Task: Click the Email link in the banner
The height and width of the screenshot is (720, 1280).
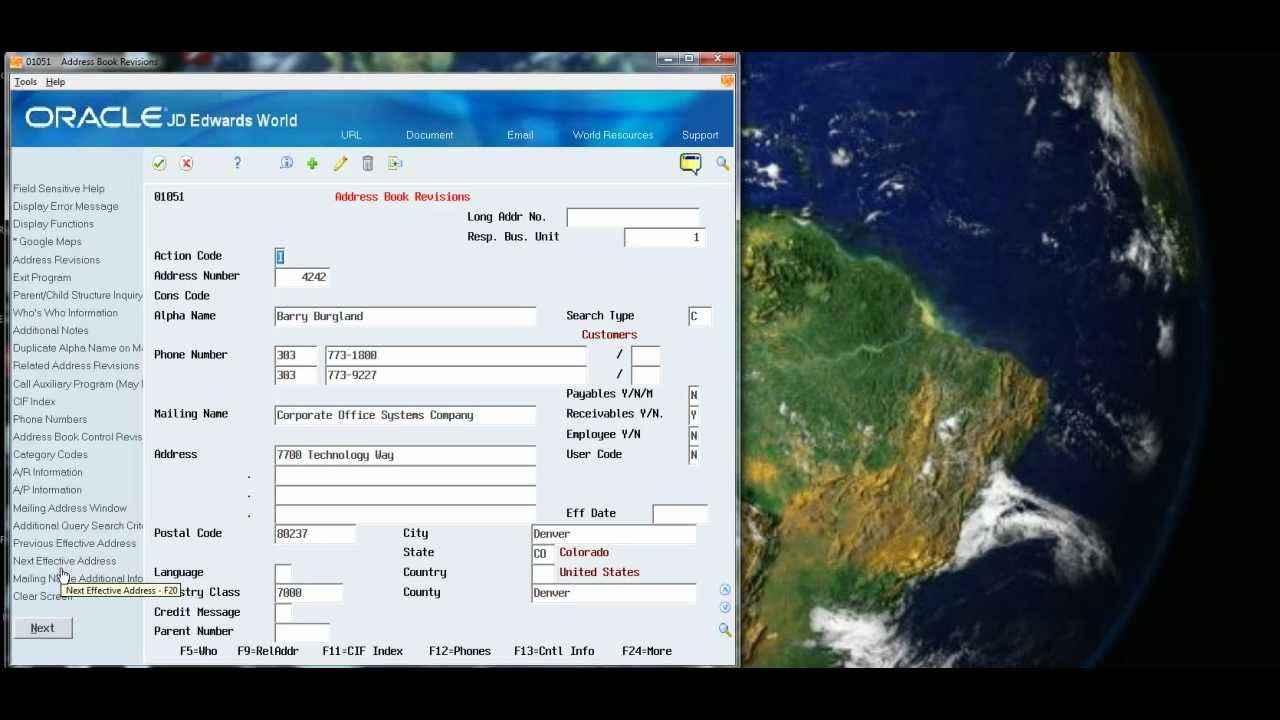Action: 520,135
